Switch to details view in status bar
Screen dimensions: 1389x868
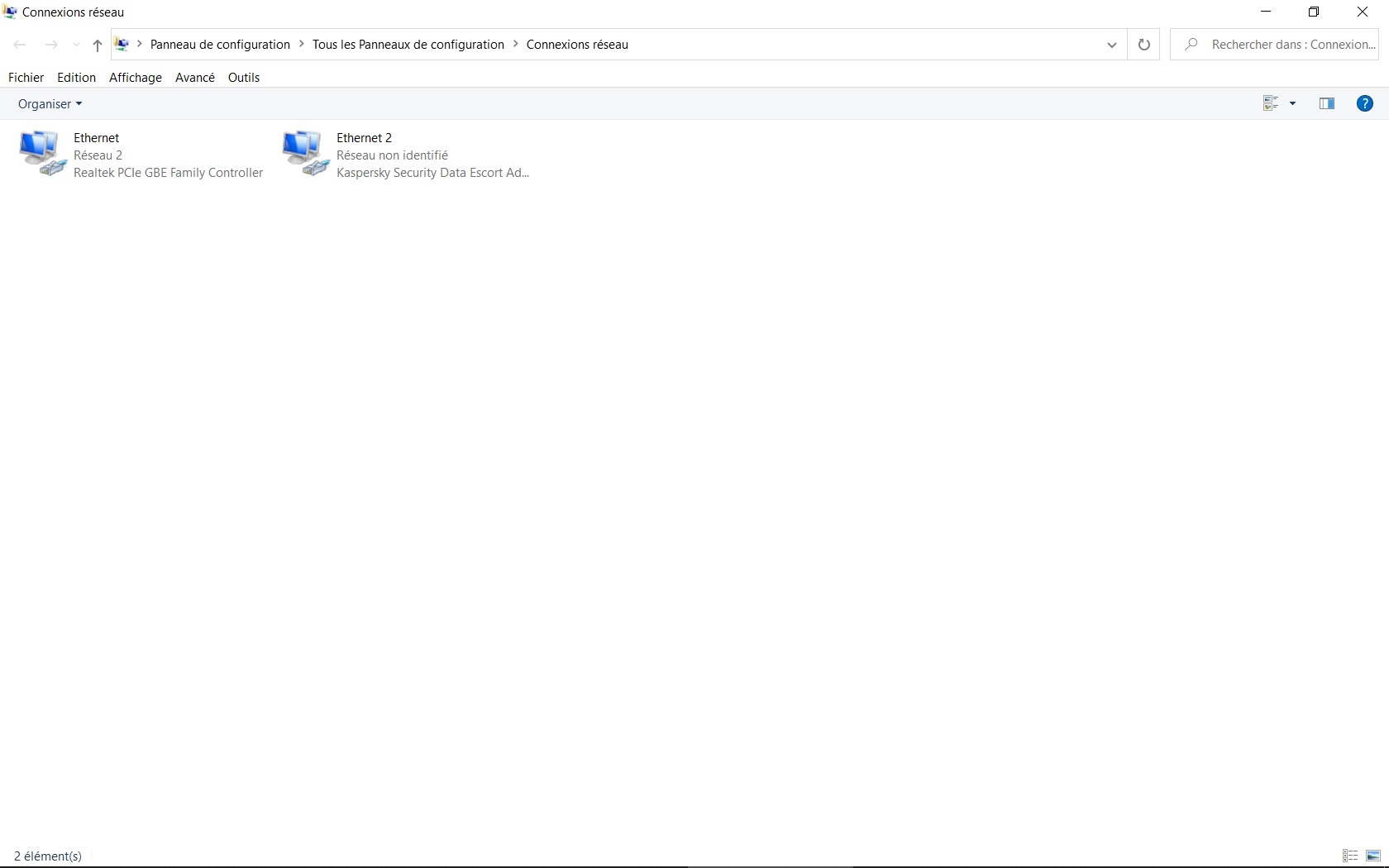tap(1350, 856)
